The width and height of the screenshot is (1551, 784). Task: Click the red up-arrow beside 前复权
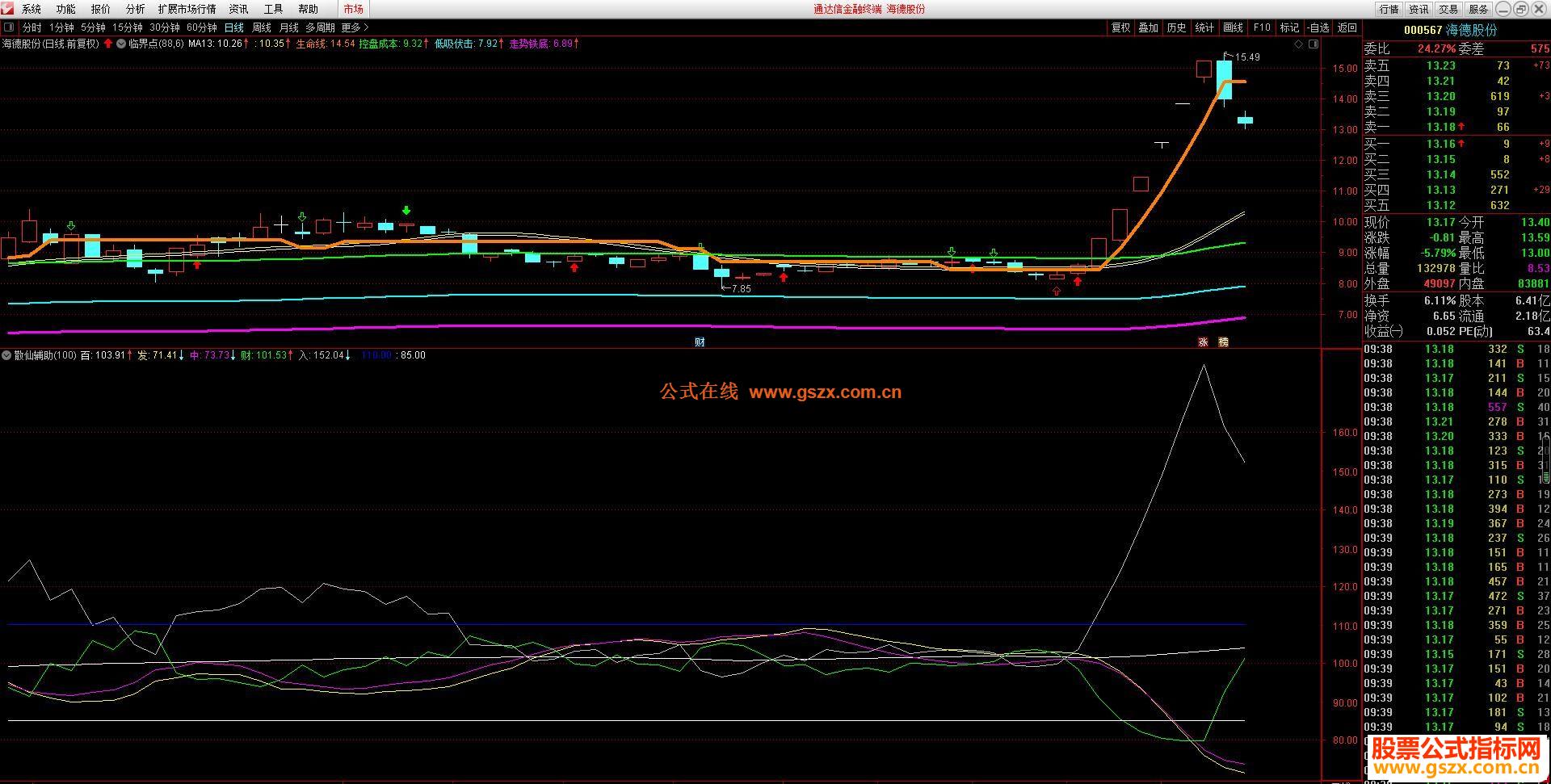coord(108,44)
